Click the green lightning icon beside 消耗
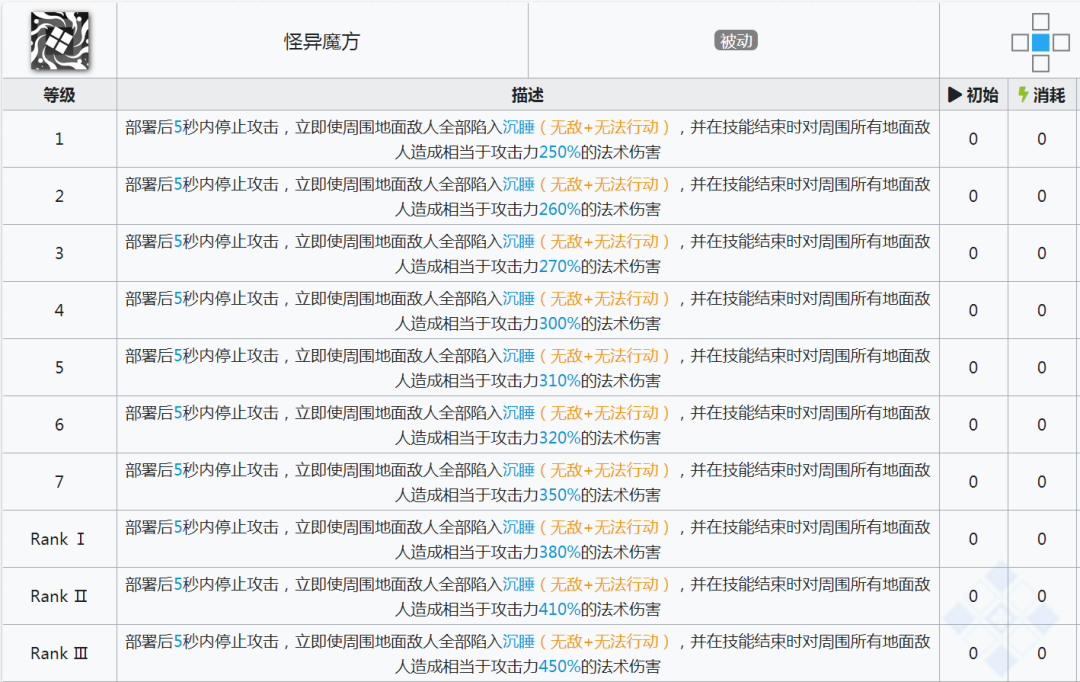 tap(1022, 95)
